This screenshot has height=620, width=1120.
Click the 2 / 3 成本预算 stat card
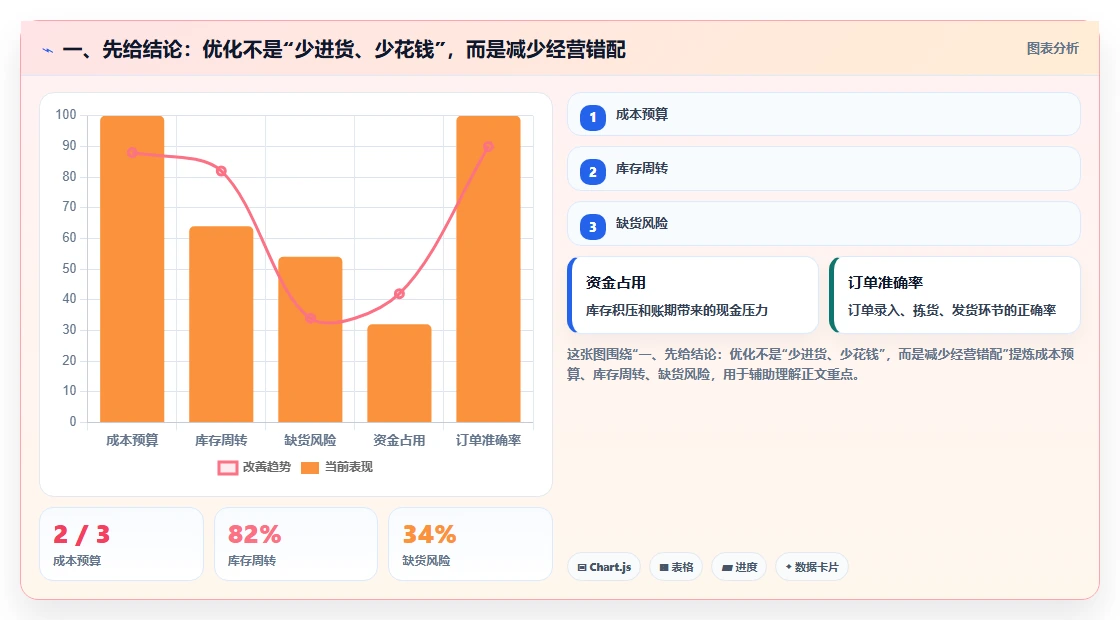pyautogui.click(x=121, y=544)
